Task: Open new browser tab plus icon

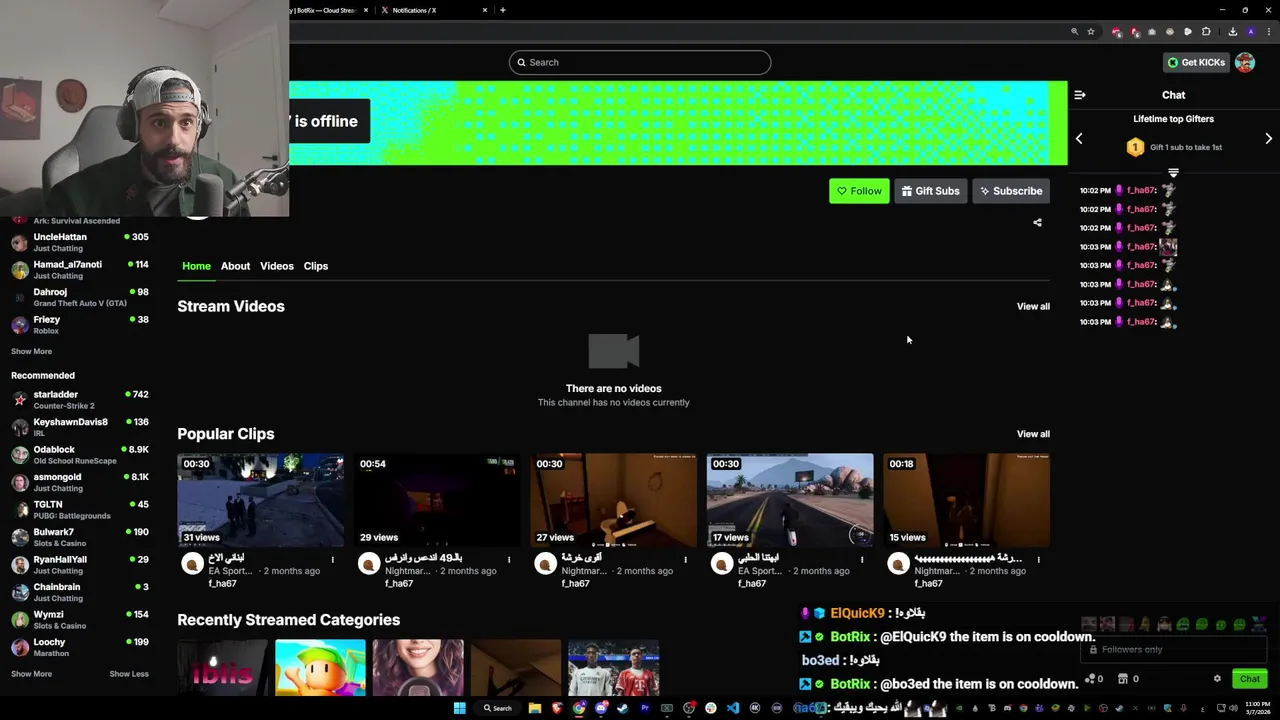Action: coord(502,10)
